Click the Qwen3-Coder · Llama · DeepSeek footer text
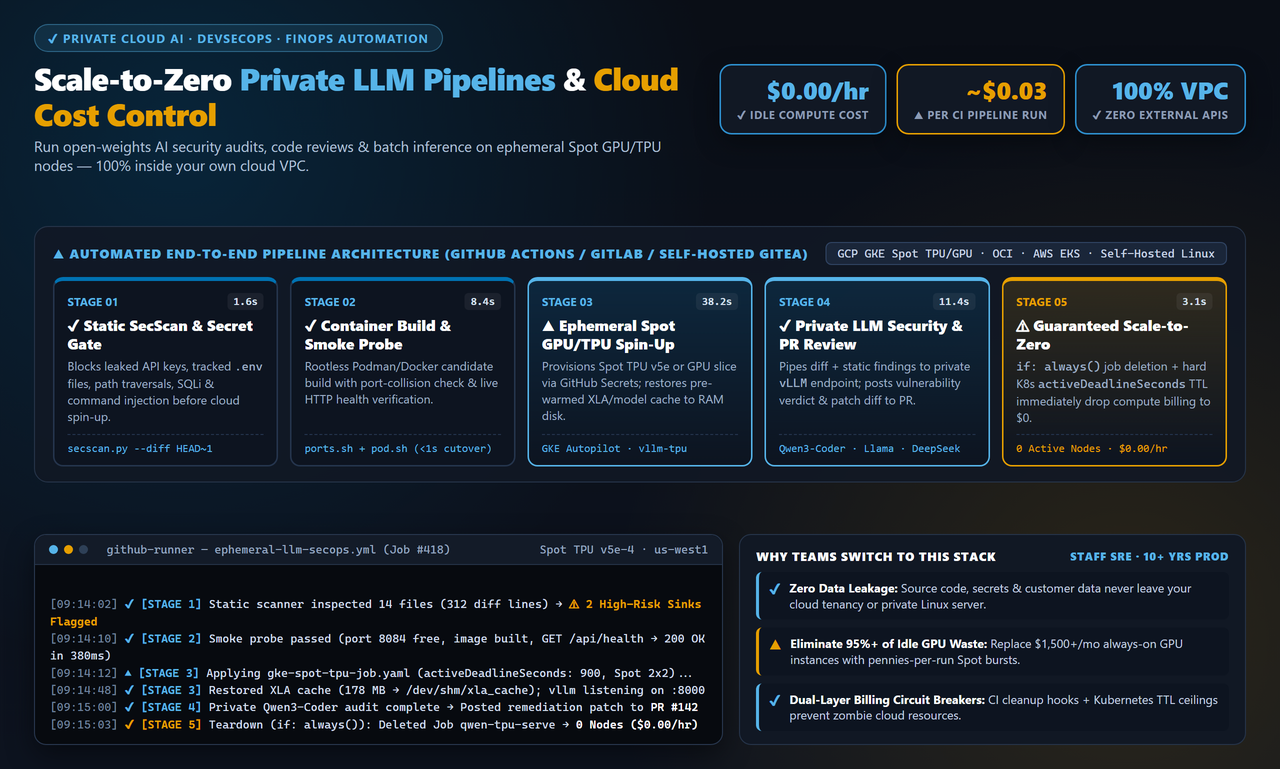The width and height of the screenshot is (1280, 769). [x=869, y=449]
